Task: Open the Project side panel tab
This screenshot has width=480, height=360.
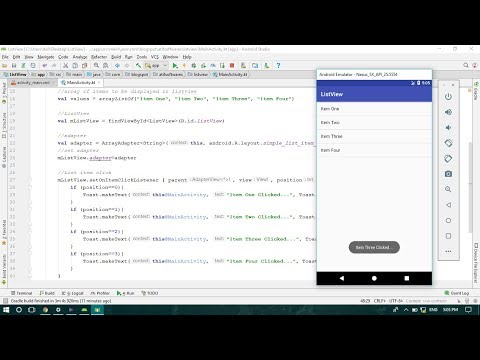Action: [4, 92]
